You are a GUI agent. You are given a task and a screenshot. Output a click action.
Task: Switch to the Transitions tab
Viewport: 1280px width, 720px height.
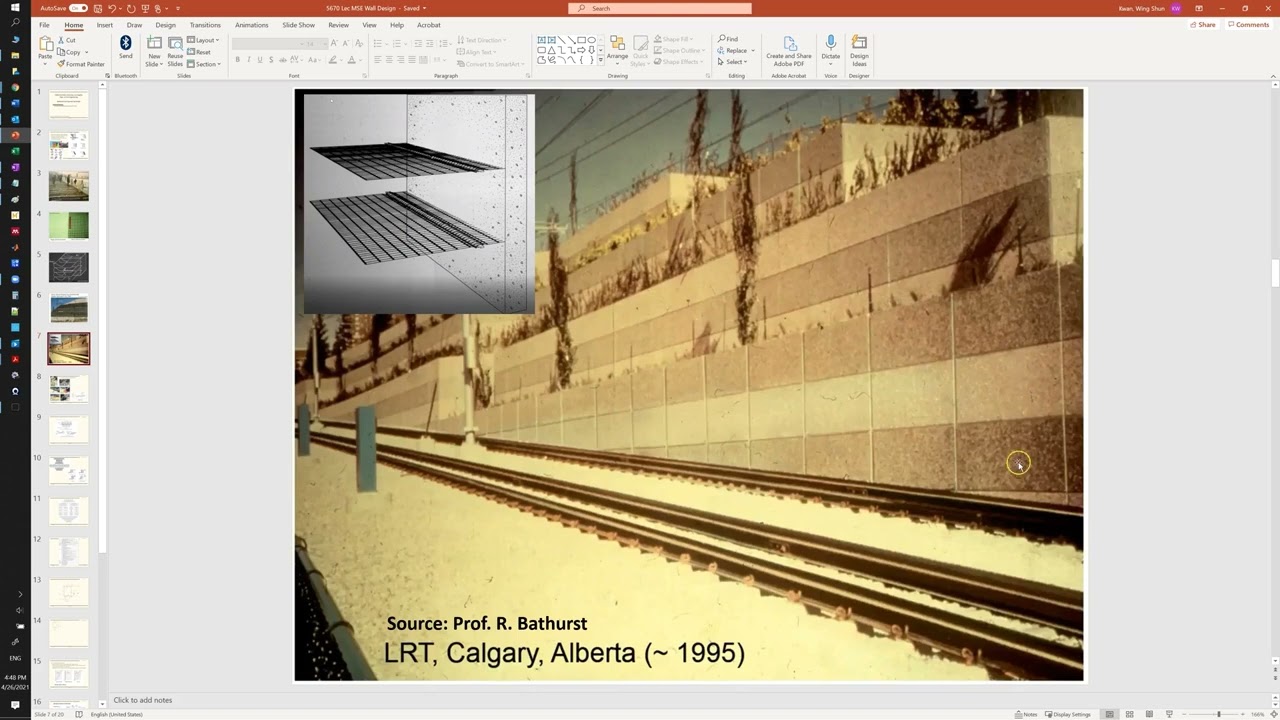tap(205, 25)
